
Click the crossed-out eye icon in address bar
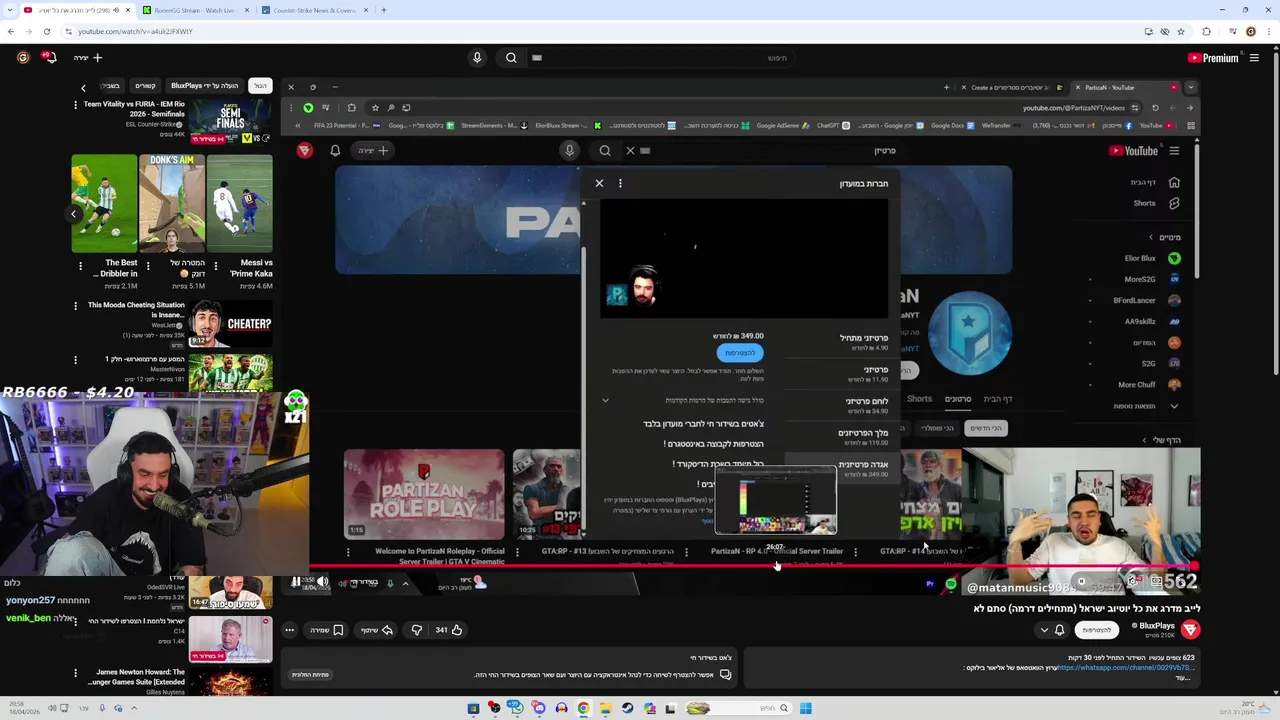[x=1164, y=31]
